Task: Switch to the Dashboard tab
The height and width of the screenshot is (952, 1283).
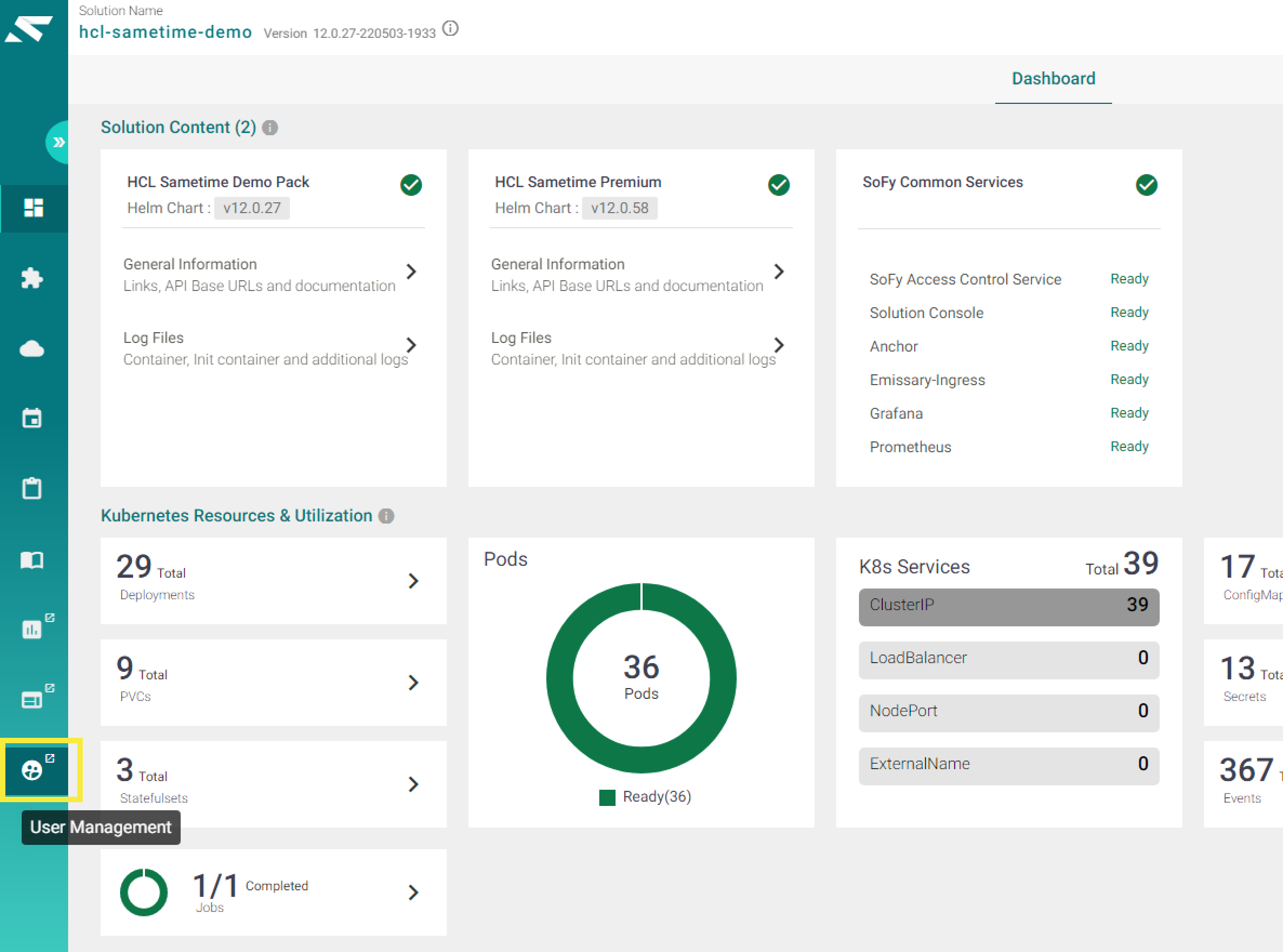Action: click(x=1054, y=79)
